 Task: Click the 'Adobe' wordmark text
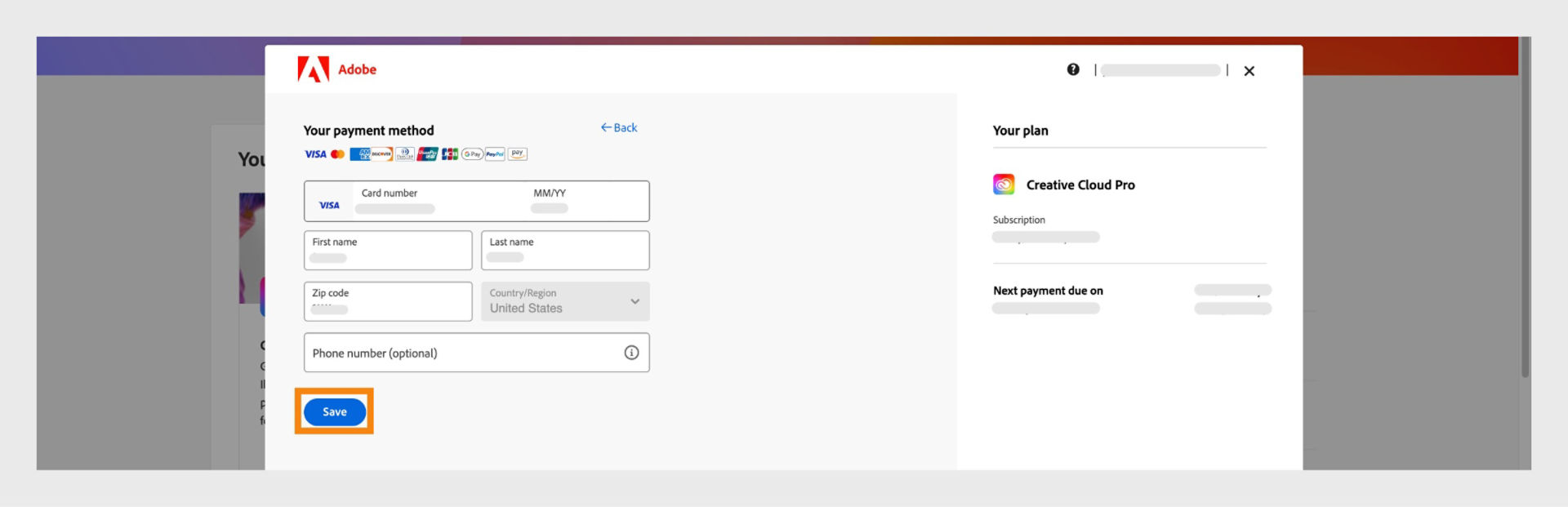[x=358, y=69]
